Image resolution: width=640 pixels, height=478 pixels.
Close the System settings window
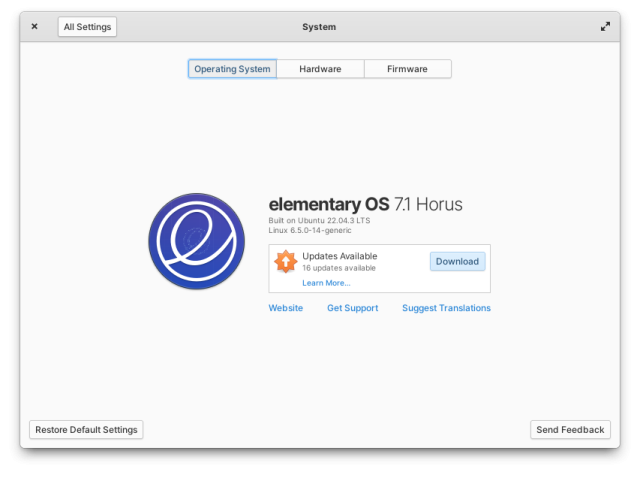pyautogui.click(x=35, y=27)
